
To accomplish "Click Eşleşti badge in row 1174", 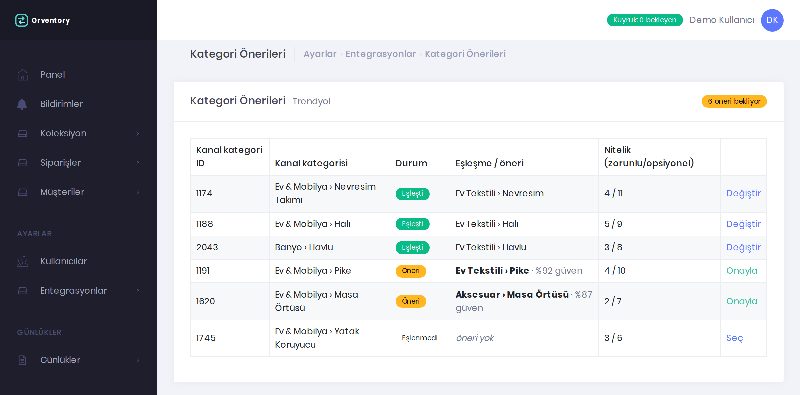I will click(x=412, y=194).
